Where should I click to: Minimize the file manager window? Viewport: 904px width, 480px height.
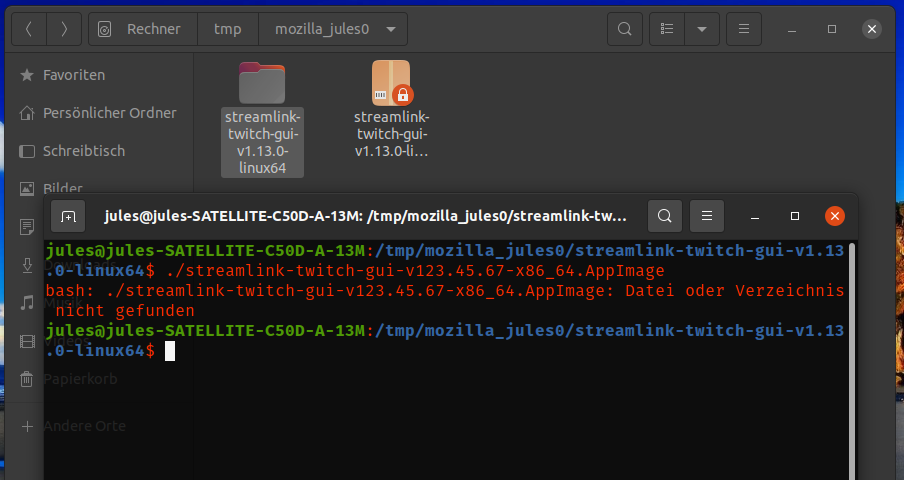click(792, 29)
